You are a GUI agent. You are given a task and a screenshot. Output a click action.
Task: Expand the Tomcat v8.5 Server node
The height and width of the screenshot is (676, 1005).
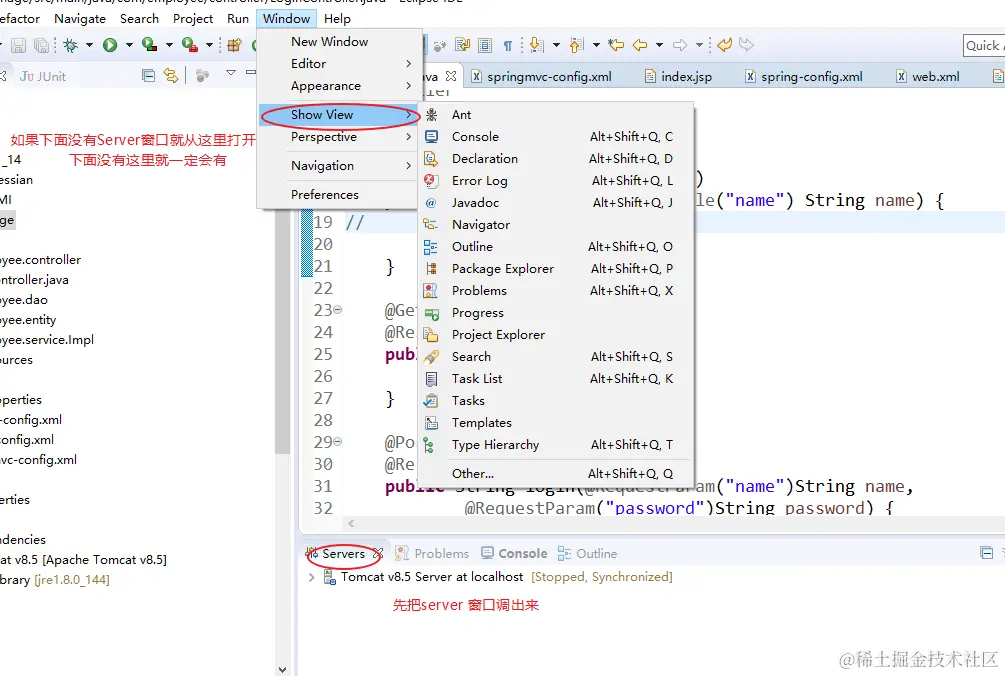311,577
